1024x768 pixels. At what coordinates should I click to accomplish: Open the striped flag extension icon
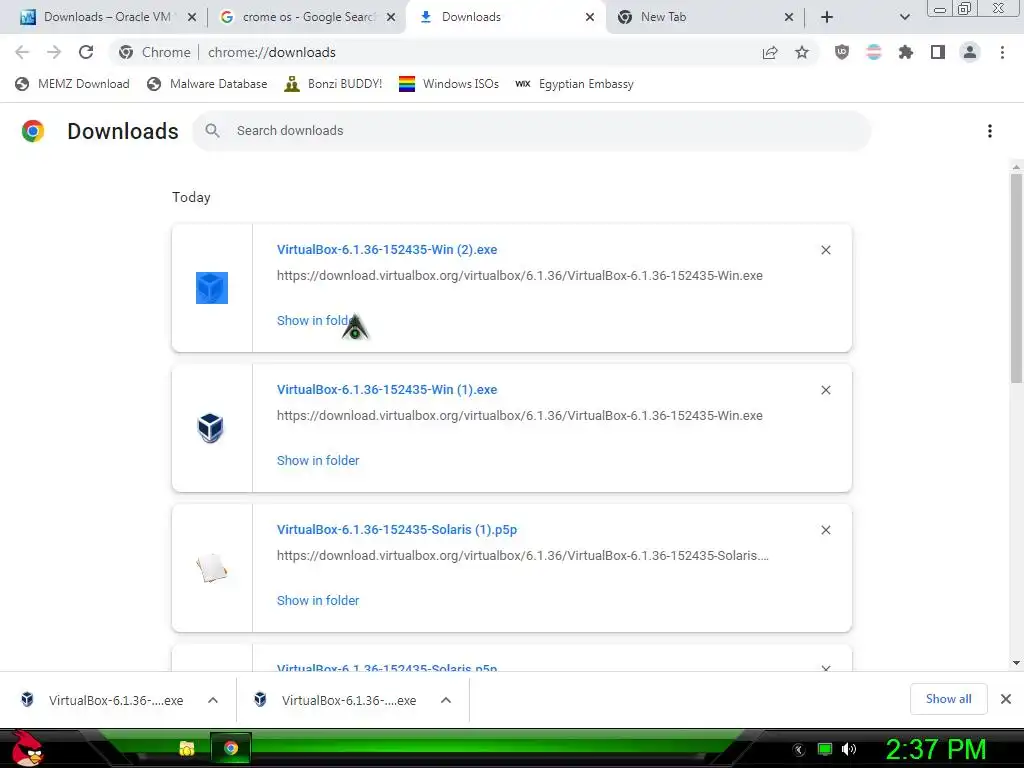click(x=874, y=52)
